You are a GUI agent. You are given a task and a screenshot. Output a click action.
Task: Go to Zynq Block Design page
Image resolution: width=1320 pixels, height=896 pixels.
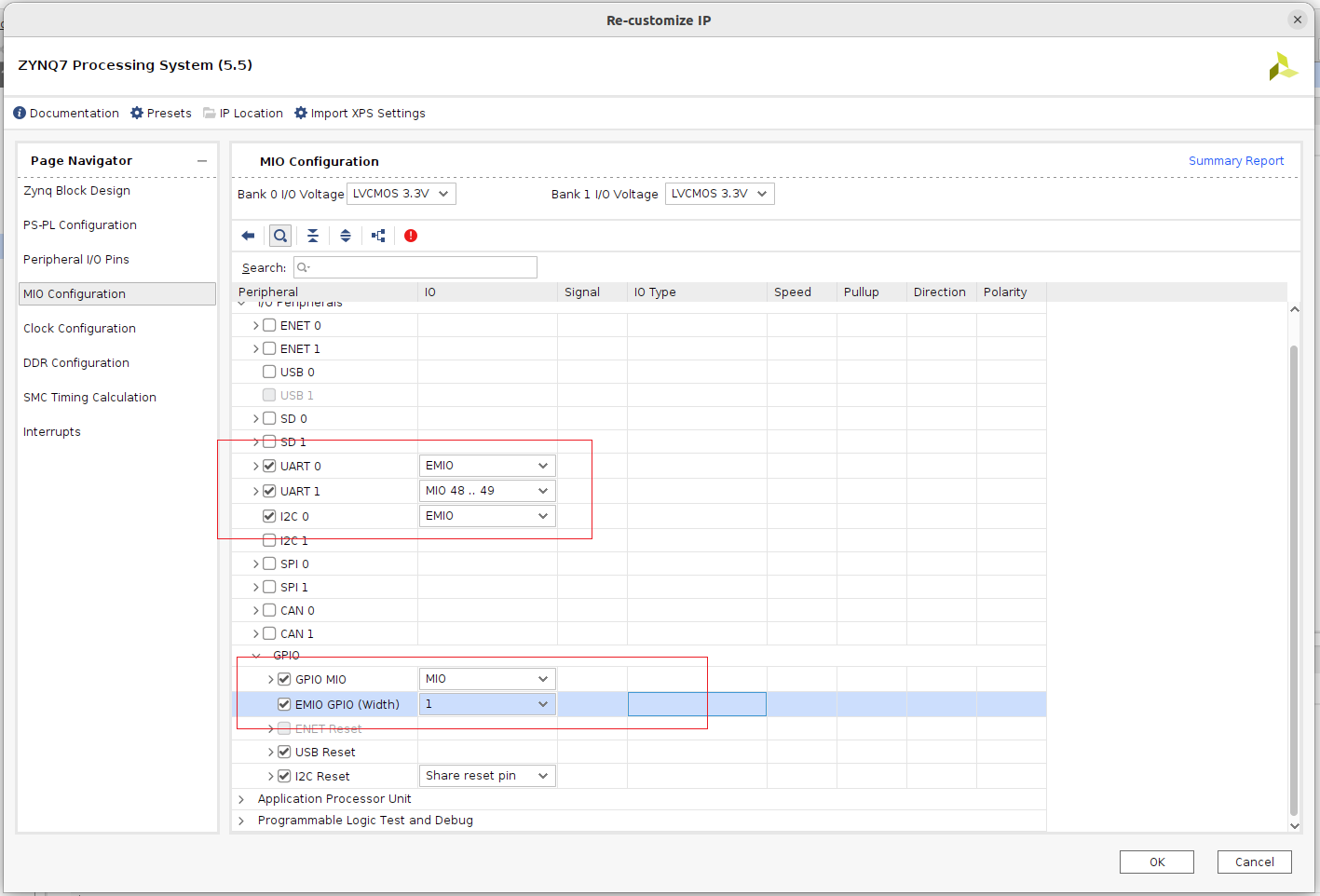76,190
